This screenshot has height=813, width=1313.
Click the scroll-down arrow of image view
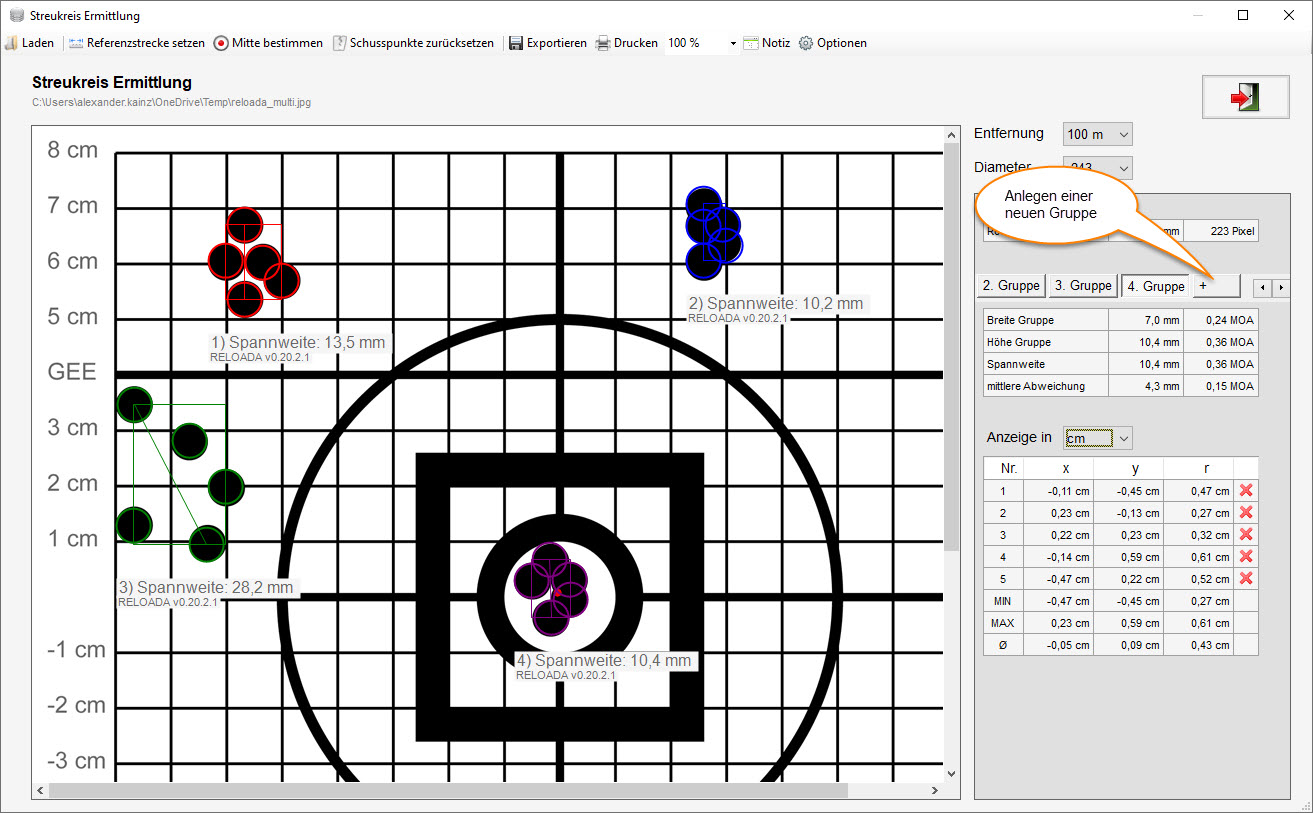click(x=951, y=773)
